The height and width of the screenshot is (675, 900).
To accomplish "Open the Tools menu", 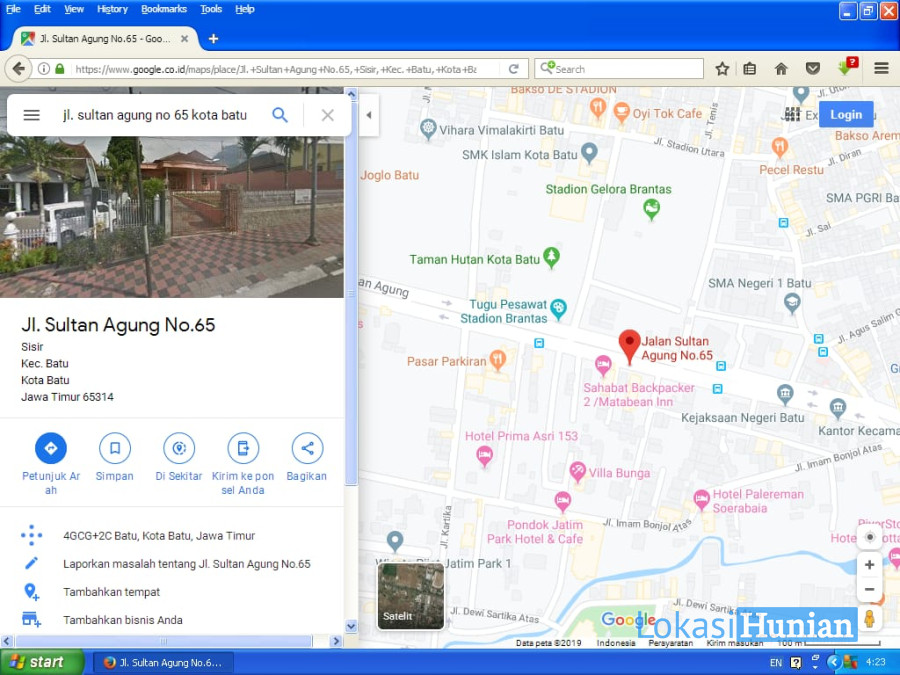I will (211, 9).
